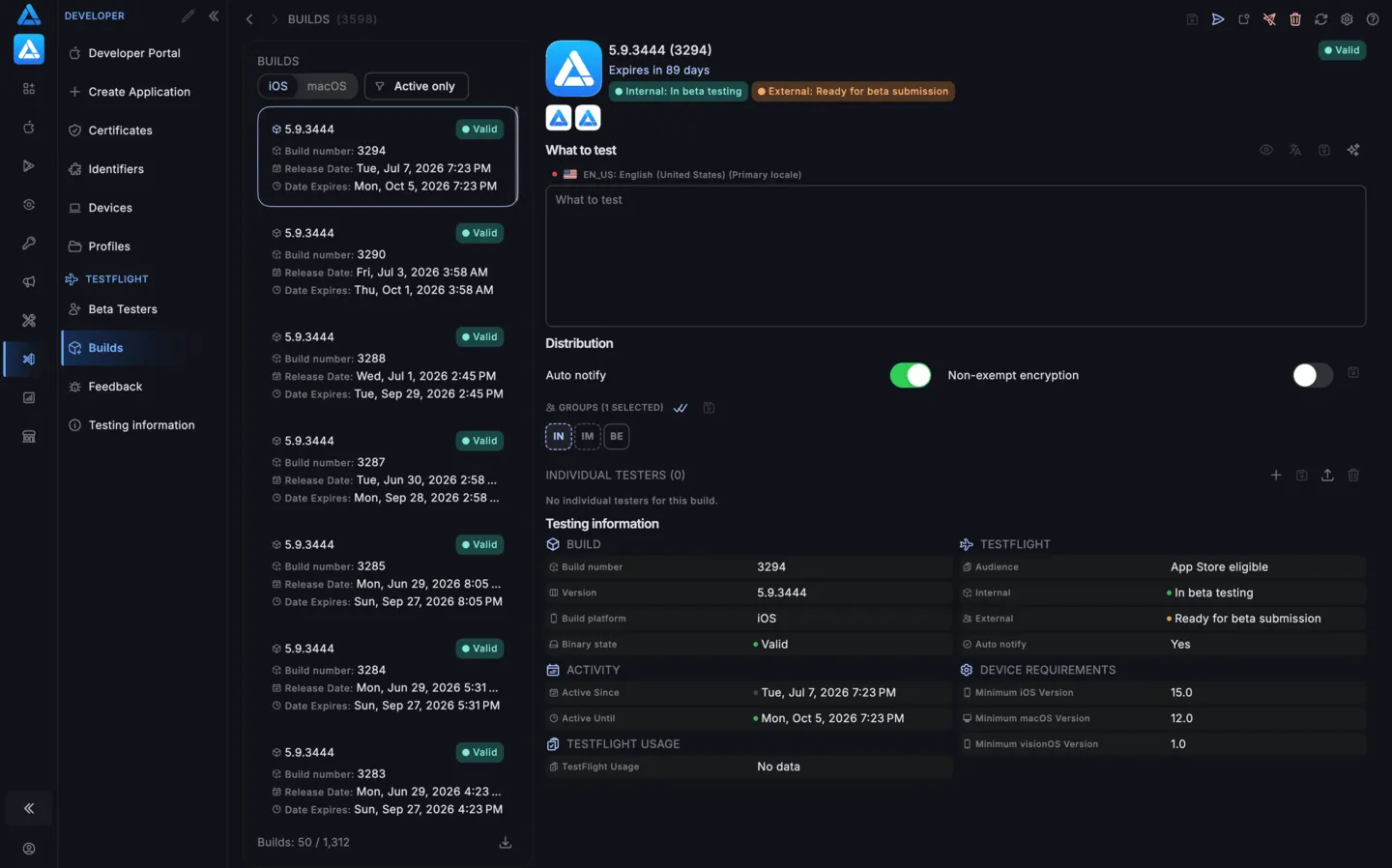Screen dimensions: 1392x868
Task: Toggle the IN group chip
Action: tap(559, 437)
